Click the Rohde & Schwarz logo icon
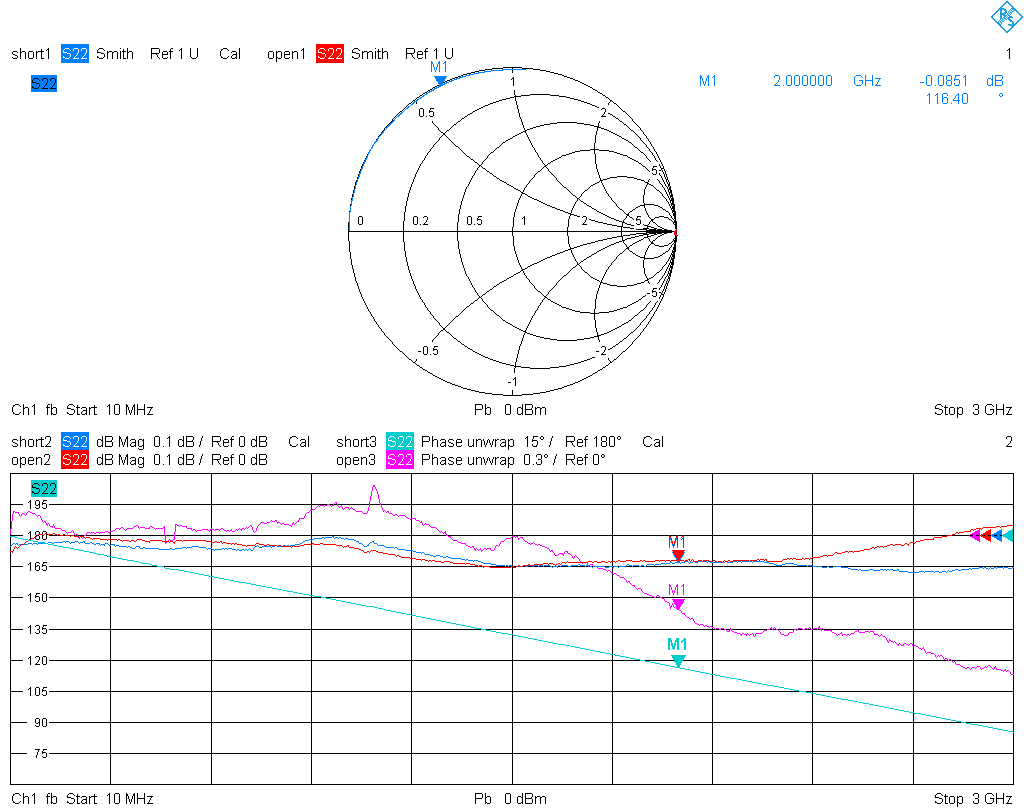1024x812 pixels. (x=1006, y=16)
